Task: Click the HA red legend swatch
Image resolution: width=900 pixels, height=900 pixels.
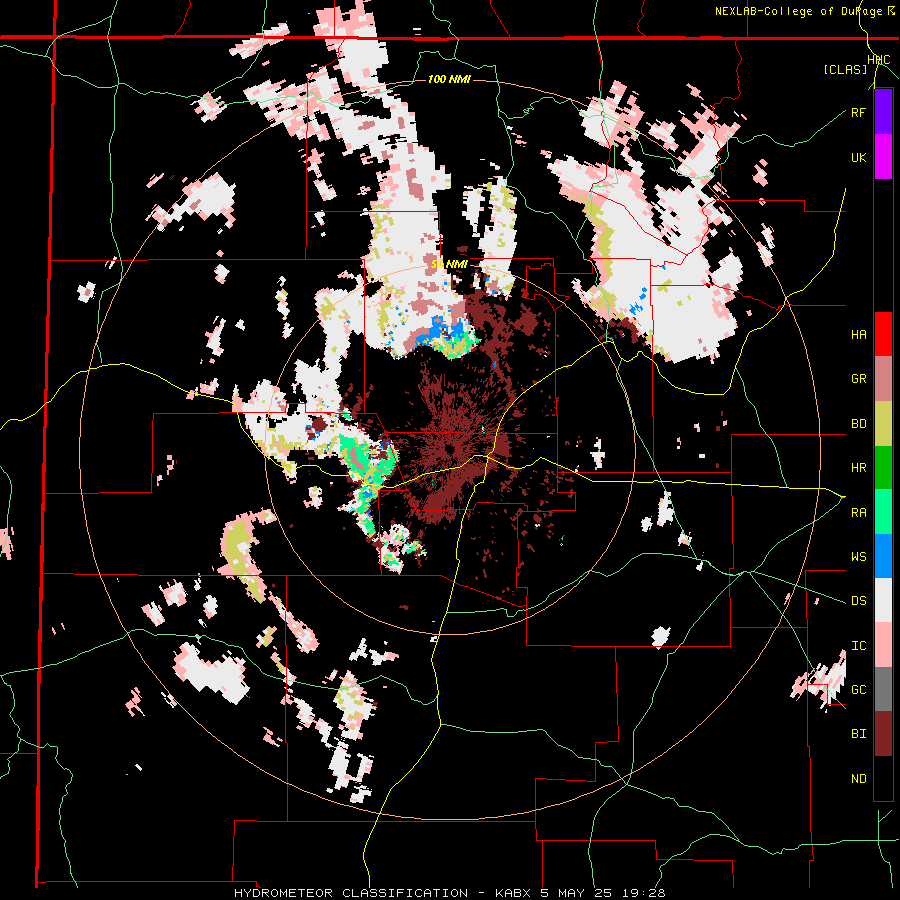Action: tap(883, 334)
